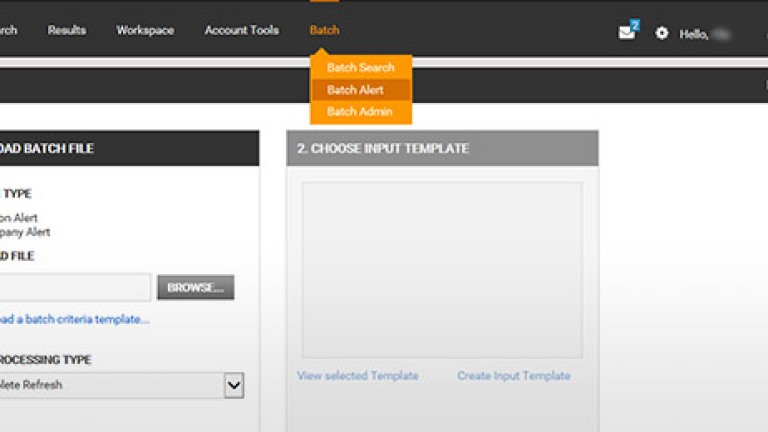The image size is (768, 432).
Task: Open the Account Tools menu
Action: click(241, 30)
